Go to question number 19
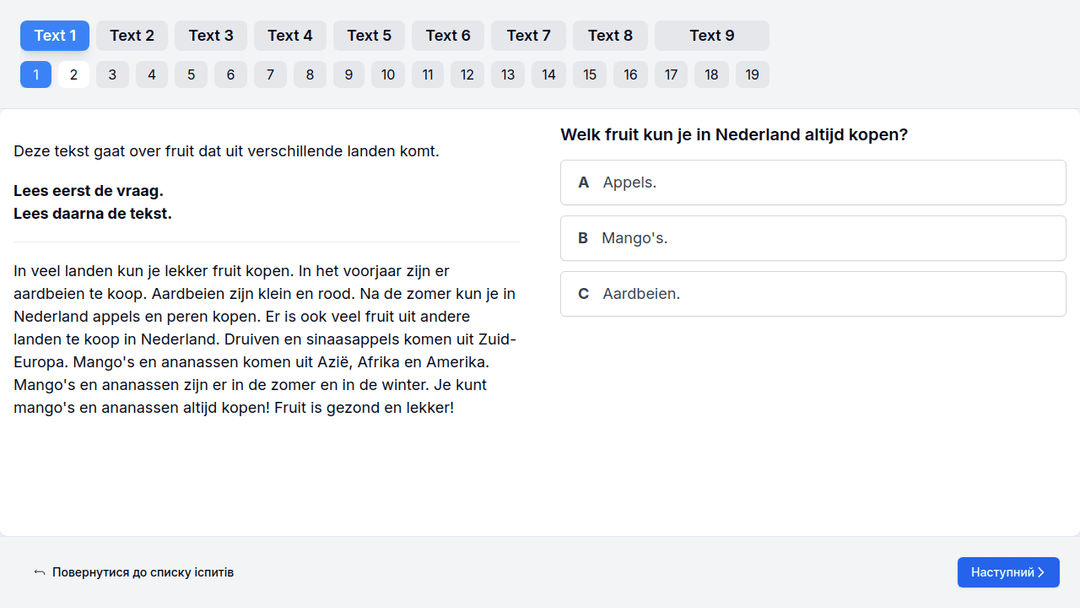The width and height of the screenshot is (1080, 608). (752, 74)
